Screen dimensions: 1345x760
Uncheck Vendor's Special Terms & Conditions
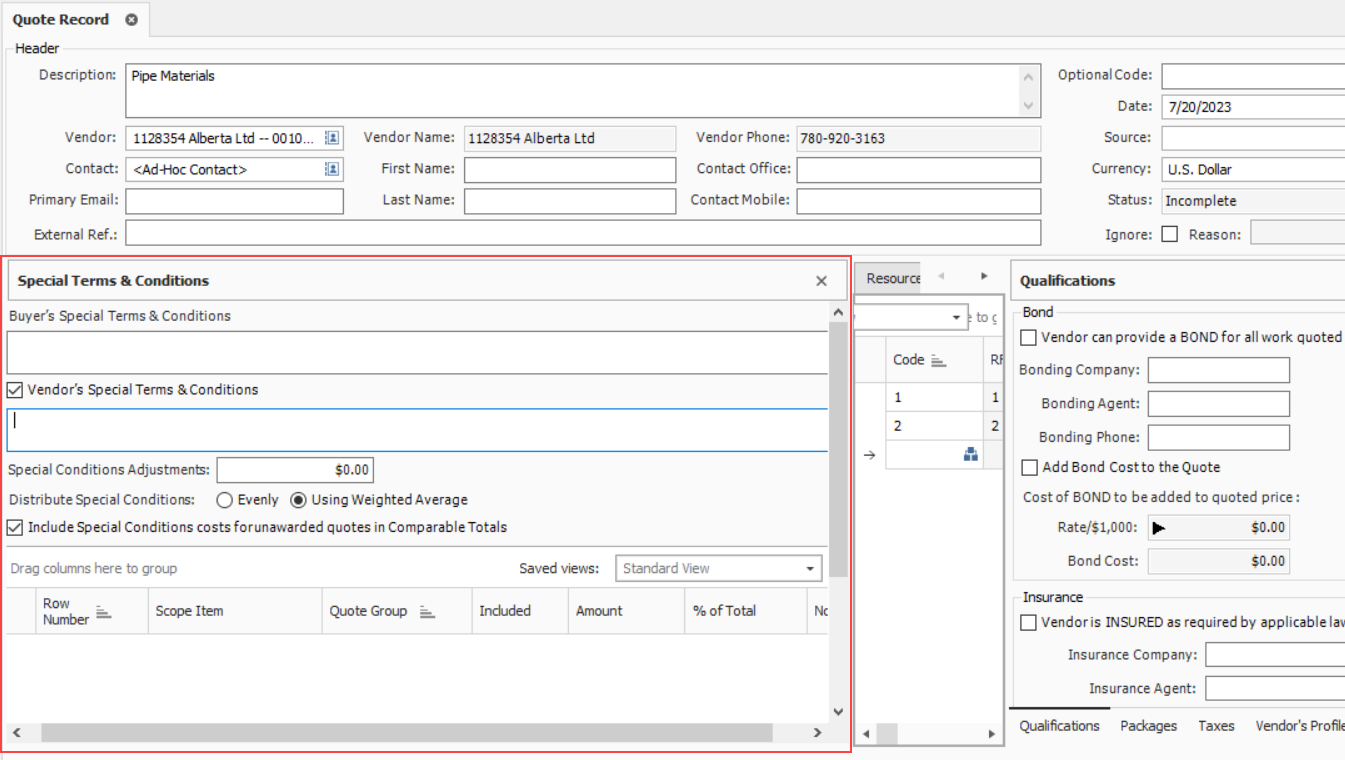[x=15, y=390]
